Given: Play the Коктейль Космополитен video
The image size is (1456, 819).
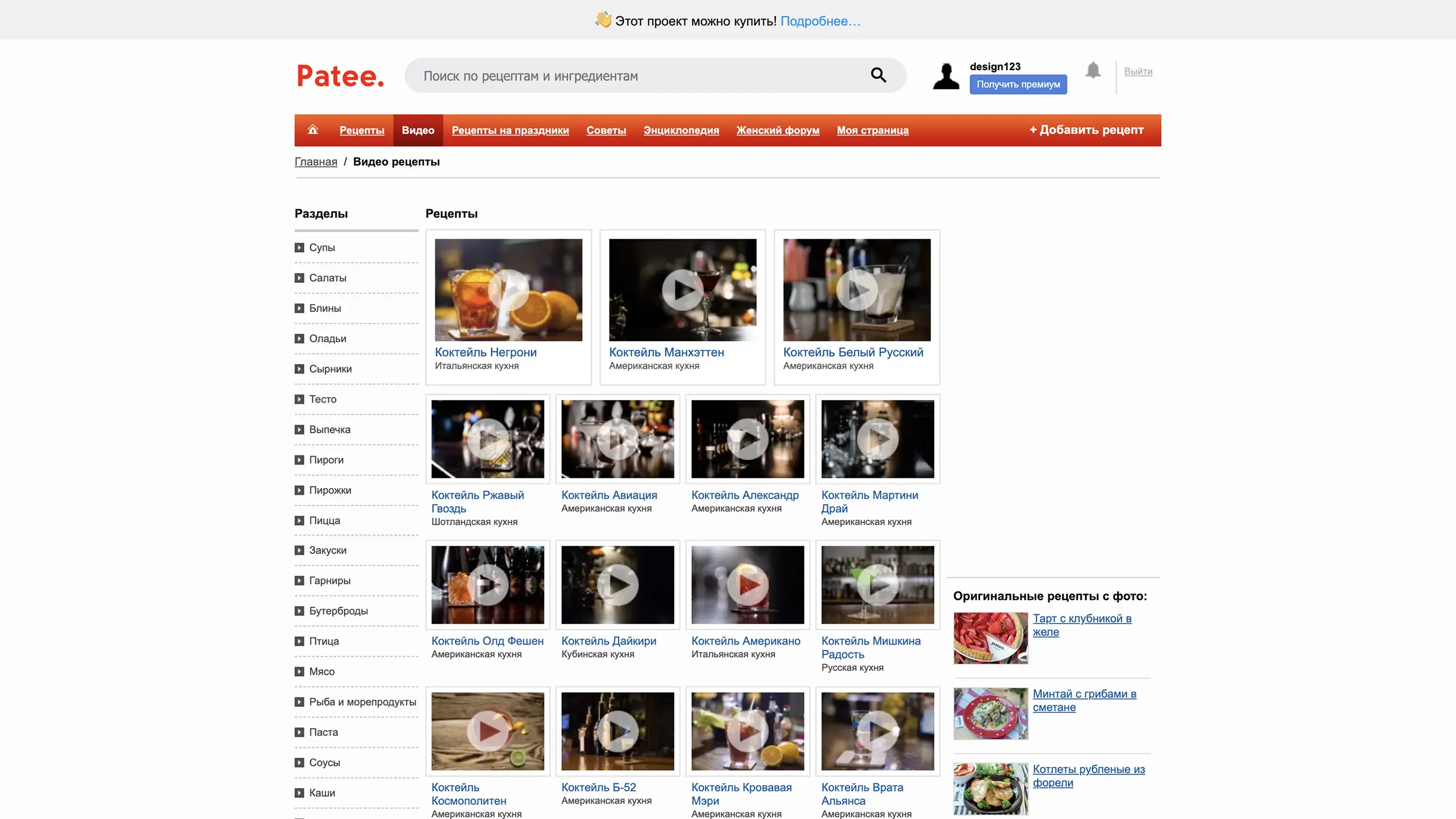Looking at the screenshot, I should point(487,732).
